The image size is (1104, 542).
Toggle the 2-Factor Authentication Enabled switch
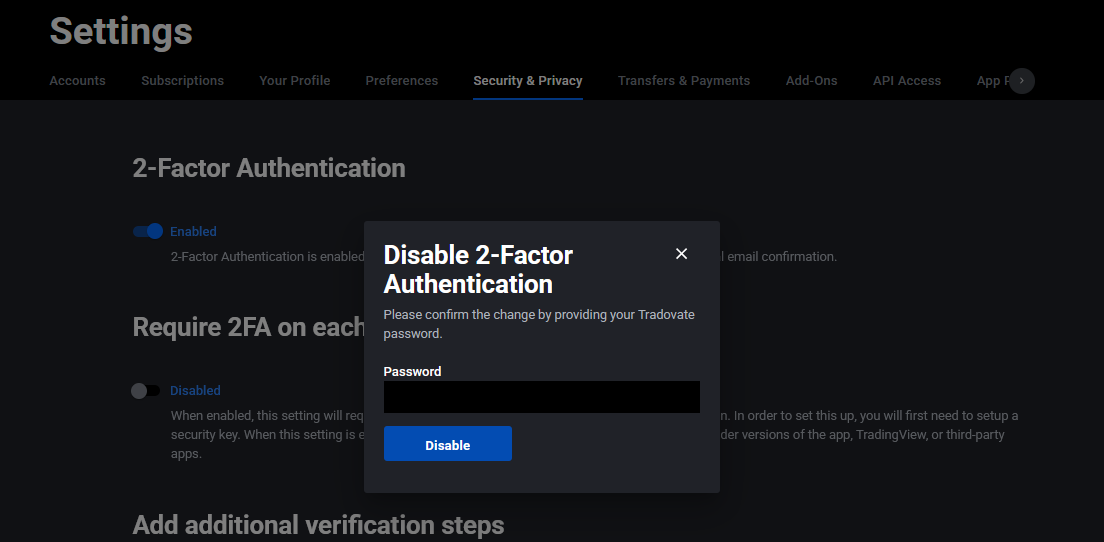pos(148,231)
